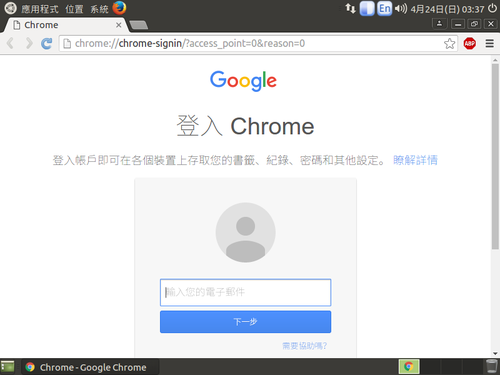Open the Adblock Plus extension icon

tap(470, 43)
